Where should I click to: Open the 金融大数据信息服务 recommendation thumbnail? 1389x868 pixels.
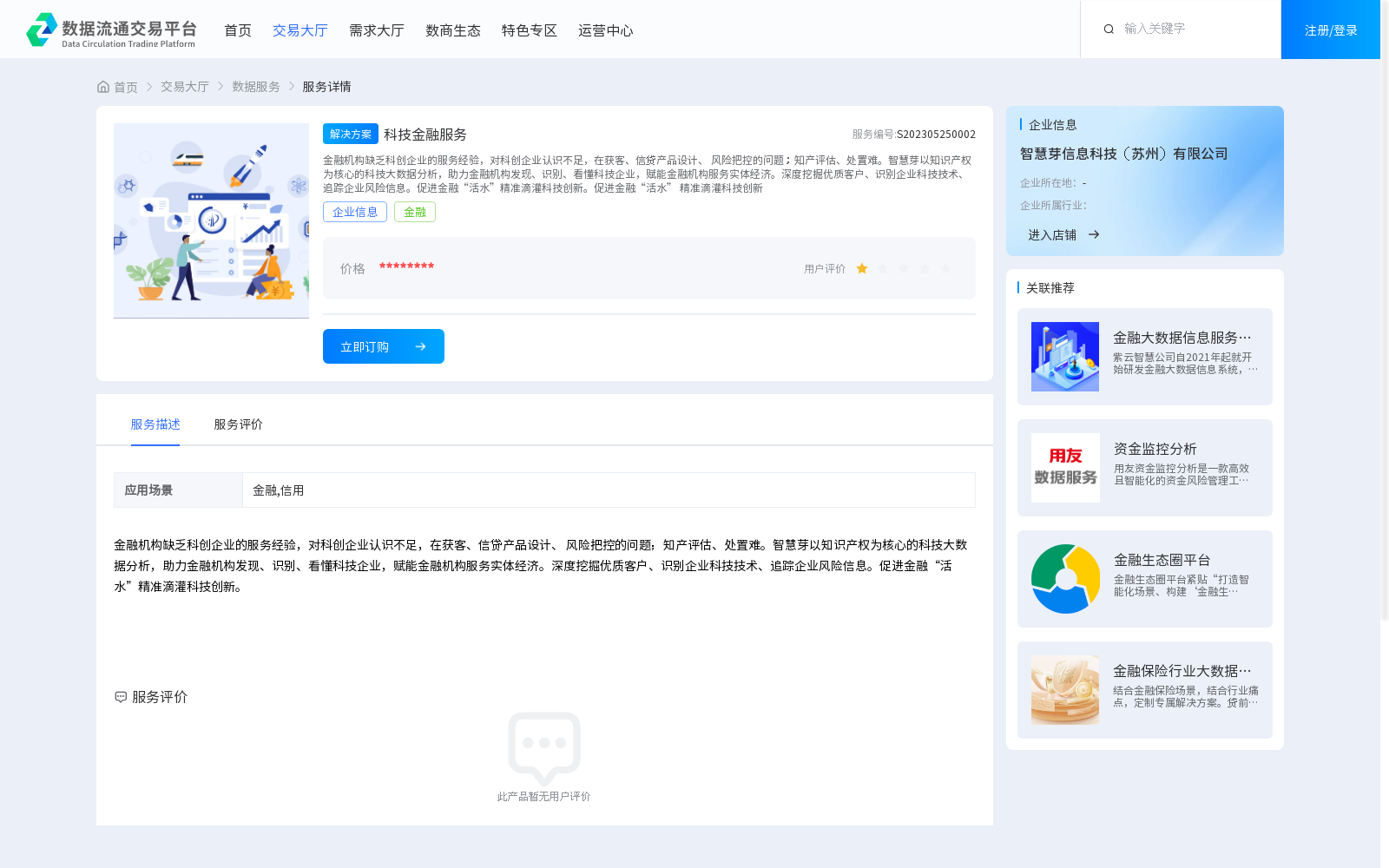1065,357
